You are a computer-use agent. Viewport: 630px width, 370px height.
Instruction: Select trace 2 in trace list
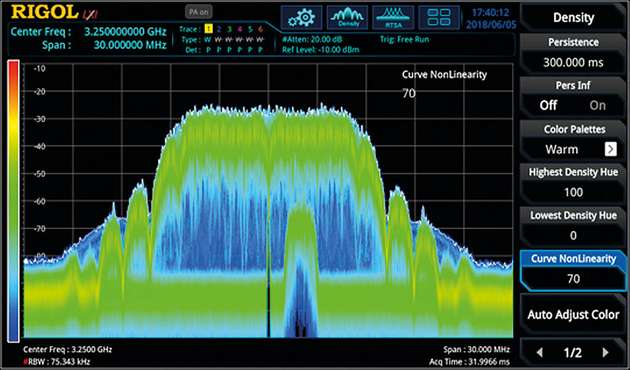[x=219, y=29]
